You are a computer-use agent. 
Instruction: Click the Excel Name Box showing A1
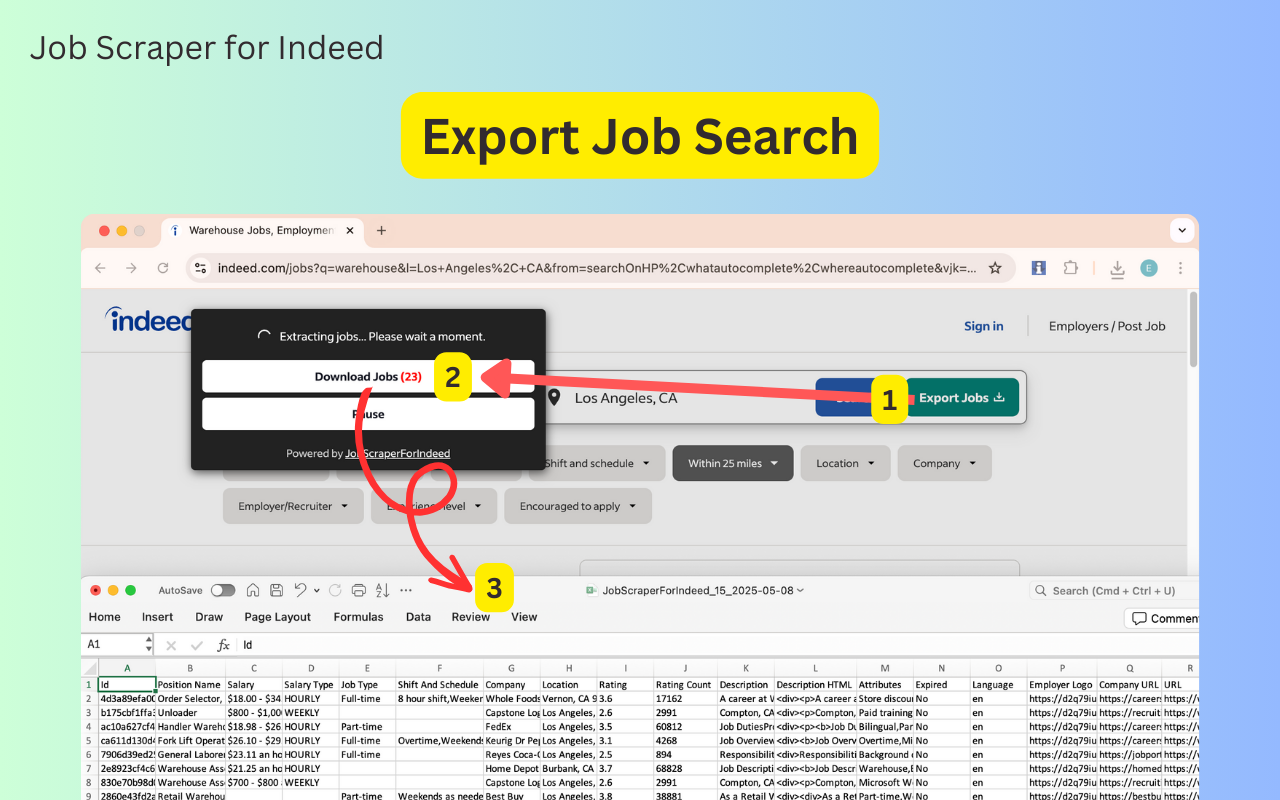(x=116, y=645)
